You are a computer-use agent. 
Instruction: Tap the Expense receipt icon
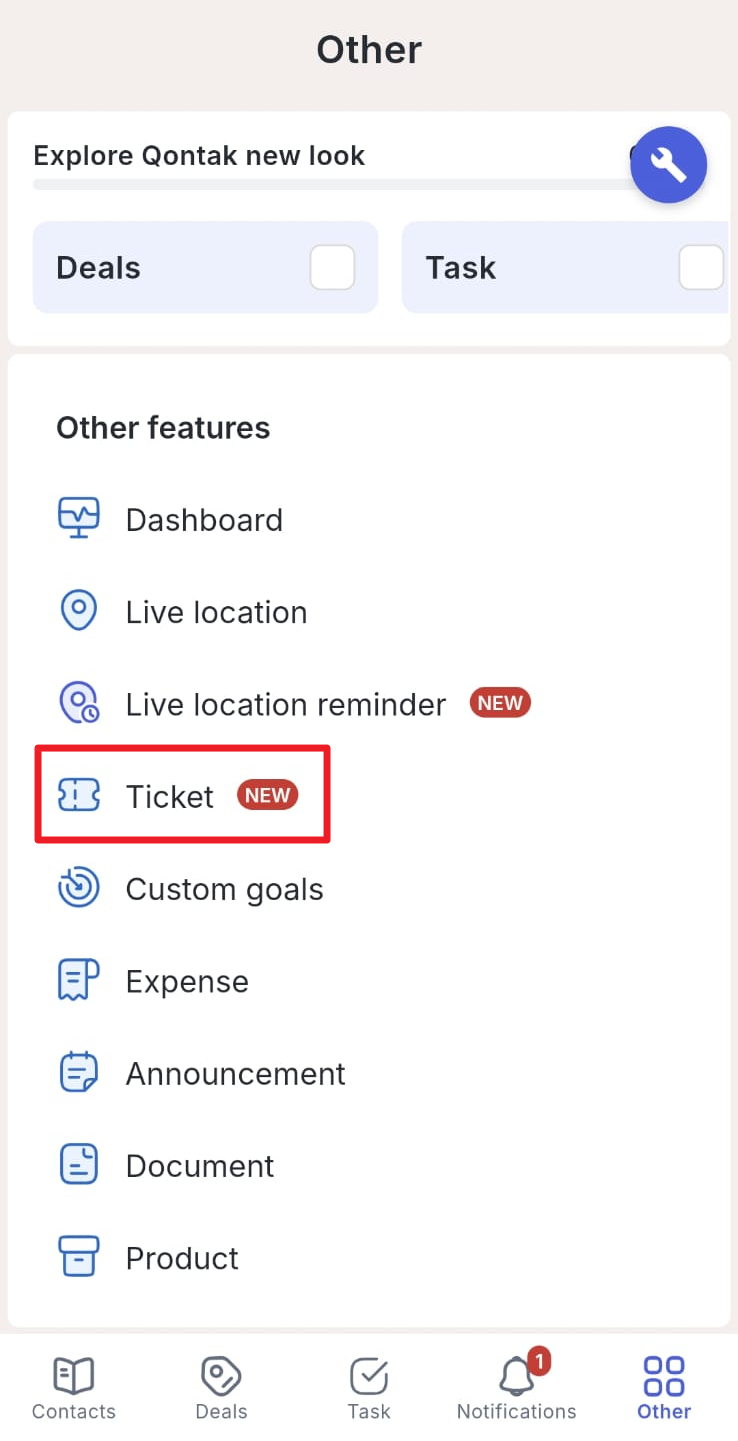coord(78,981)
